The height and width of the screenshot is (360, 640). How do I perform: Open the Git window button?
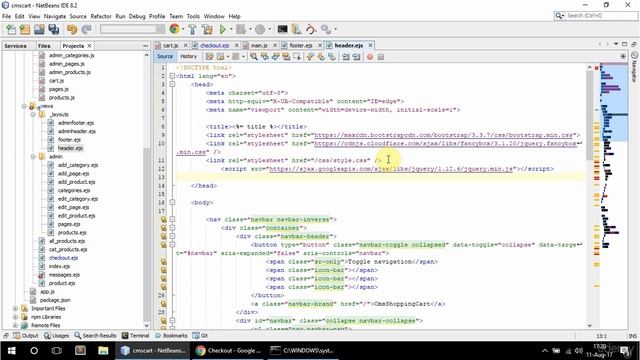tap(200, 336)
